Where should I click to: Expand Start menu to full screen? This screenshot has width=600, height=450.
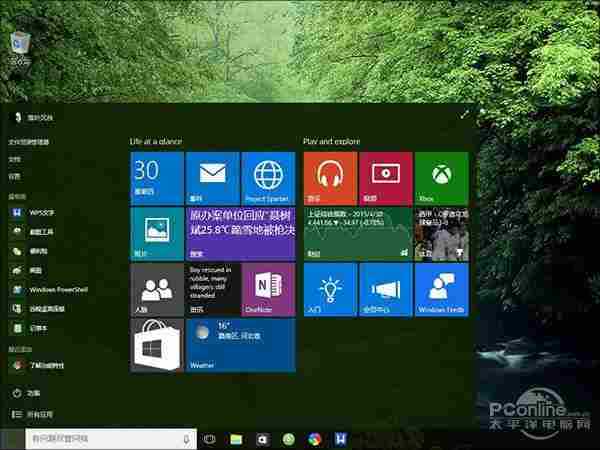[x=464, y=116]
